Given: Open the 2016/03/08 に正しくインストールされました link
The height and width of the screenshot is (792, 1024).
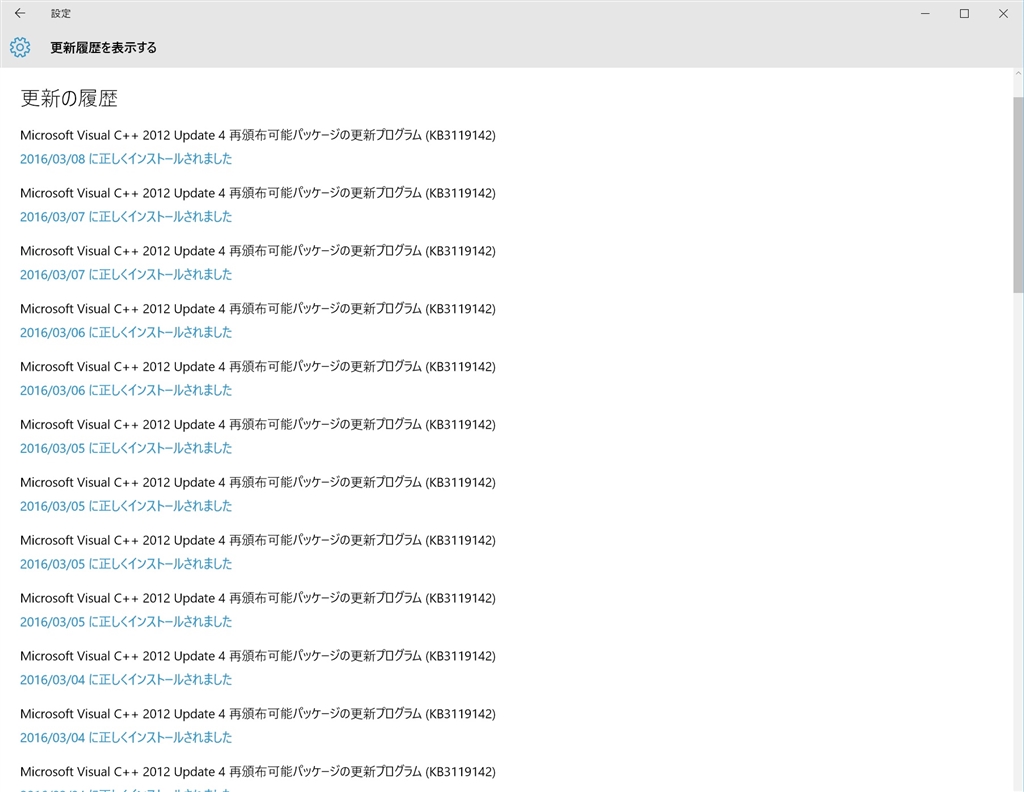Looking at the screenshot, I should tap(126, 159).
